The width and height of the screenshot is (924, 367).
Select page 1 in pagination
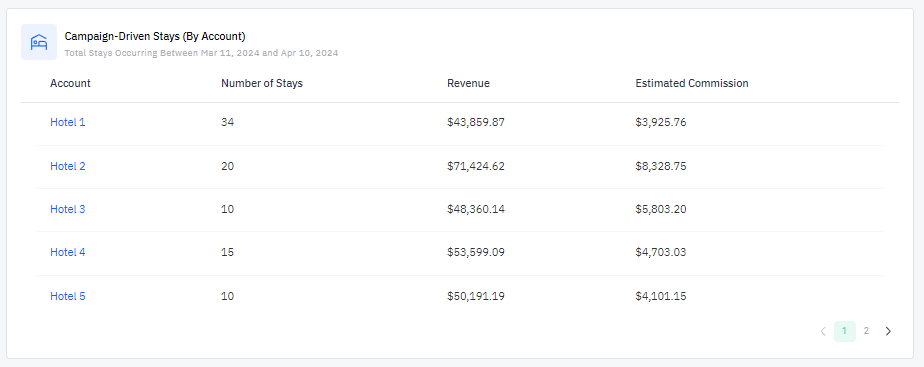[x=844, y=331]
